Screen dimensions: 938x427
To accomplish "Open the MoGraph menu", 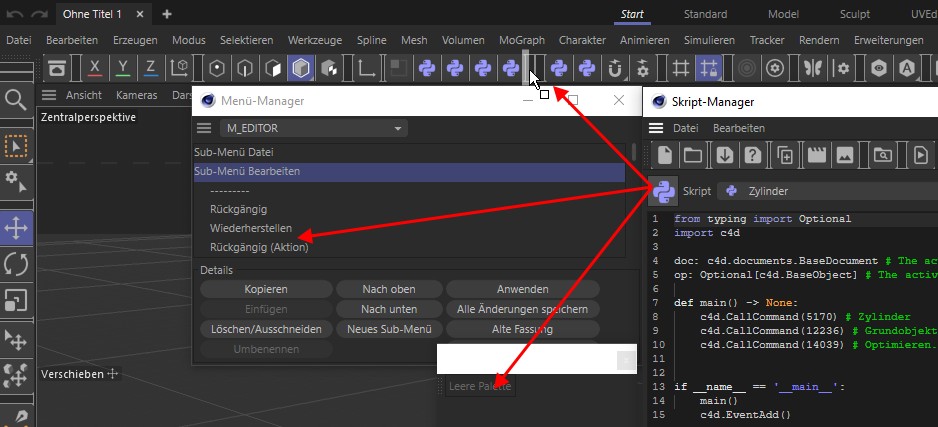I will click(523, 40).
